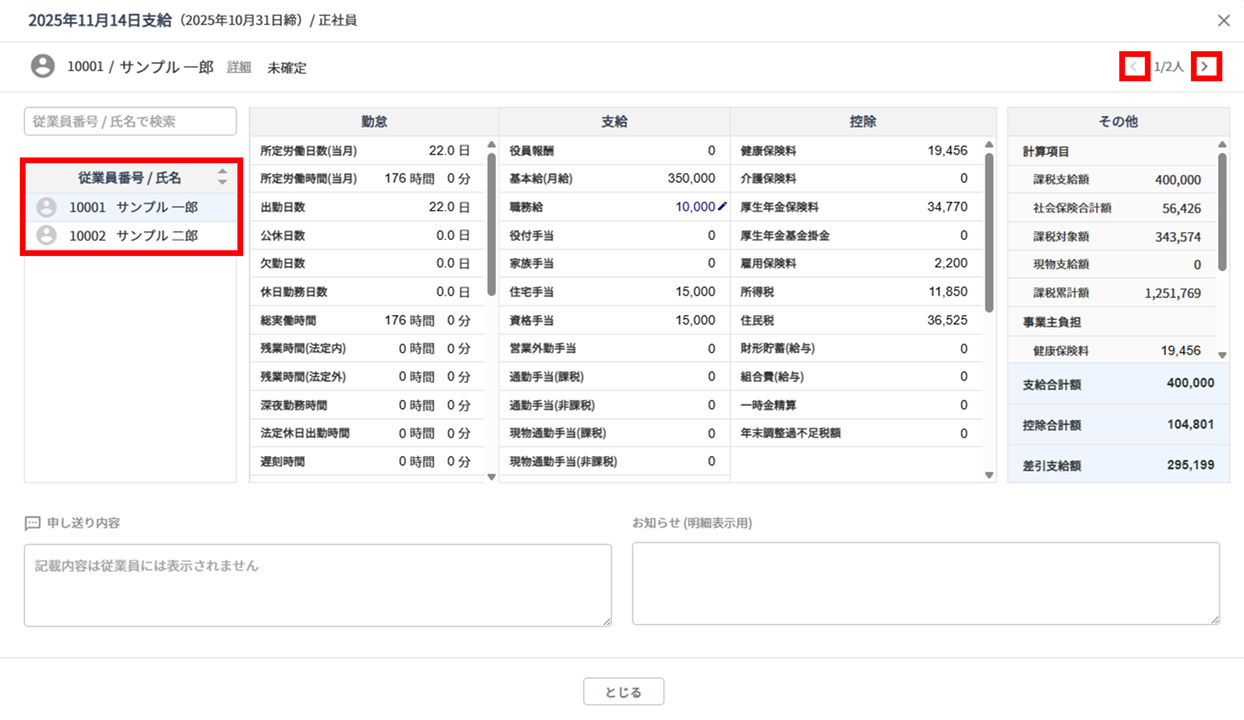Select employee 10002 サンプル 二郎
1244x720 pixels.
pos(133,235)
